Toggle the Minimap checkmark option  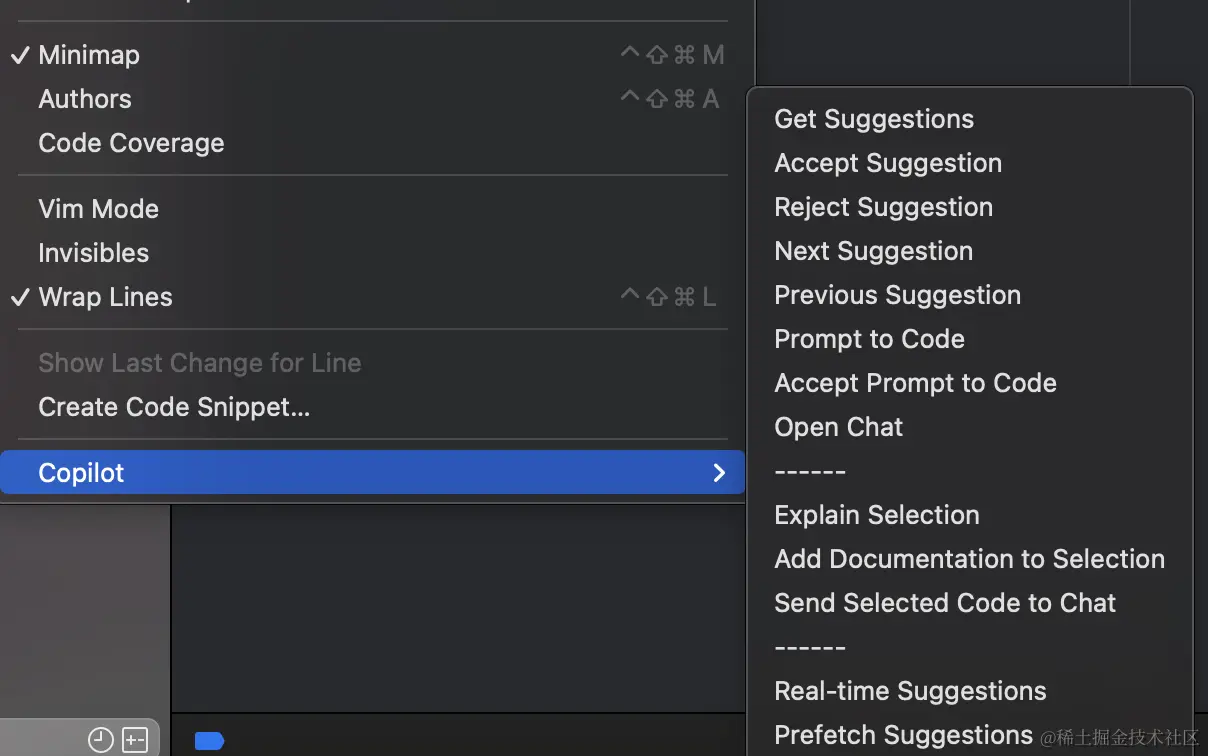click(89, 55)
